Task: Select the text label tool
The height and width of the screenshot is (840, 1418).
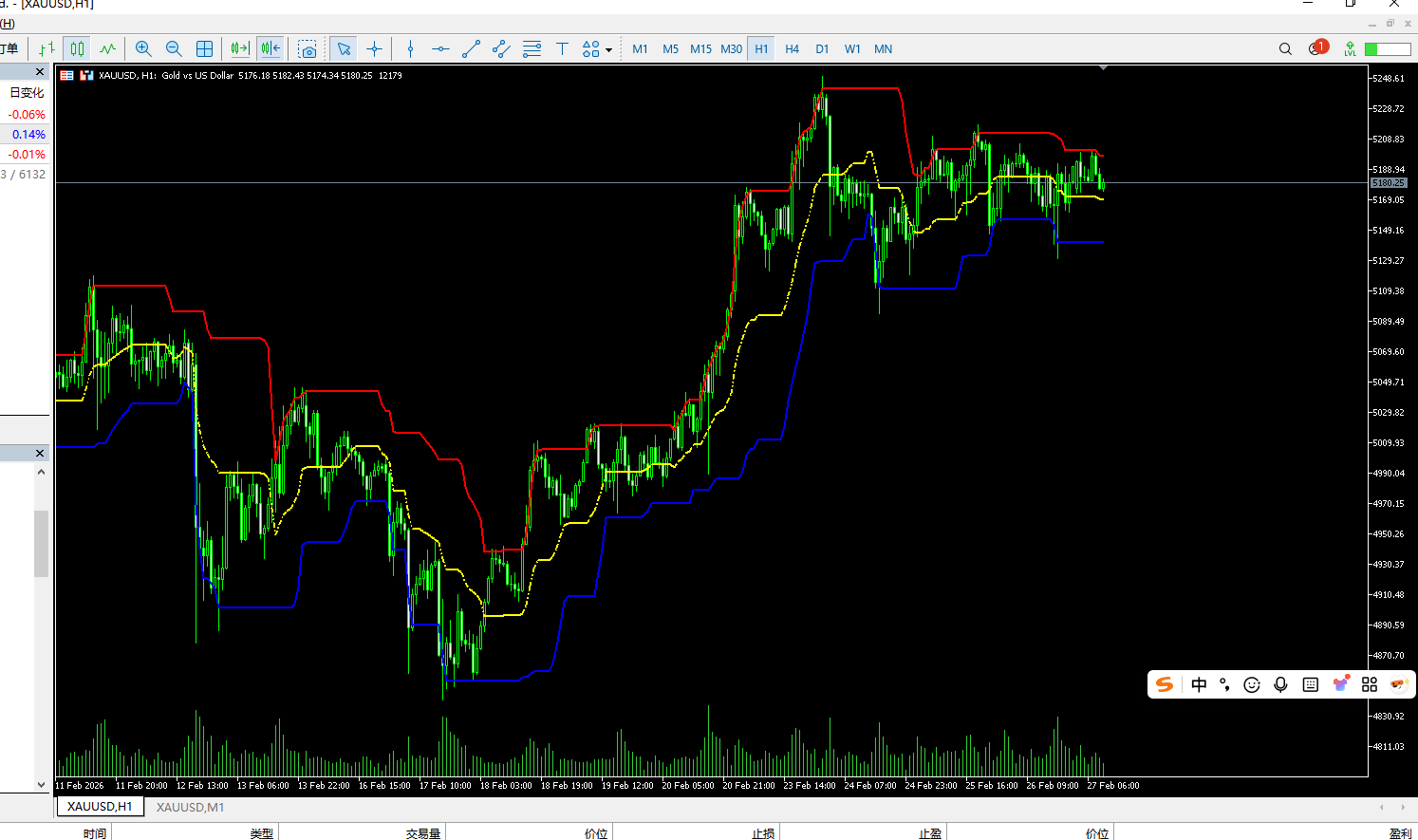Action: [562, 48]
